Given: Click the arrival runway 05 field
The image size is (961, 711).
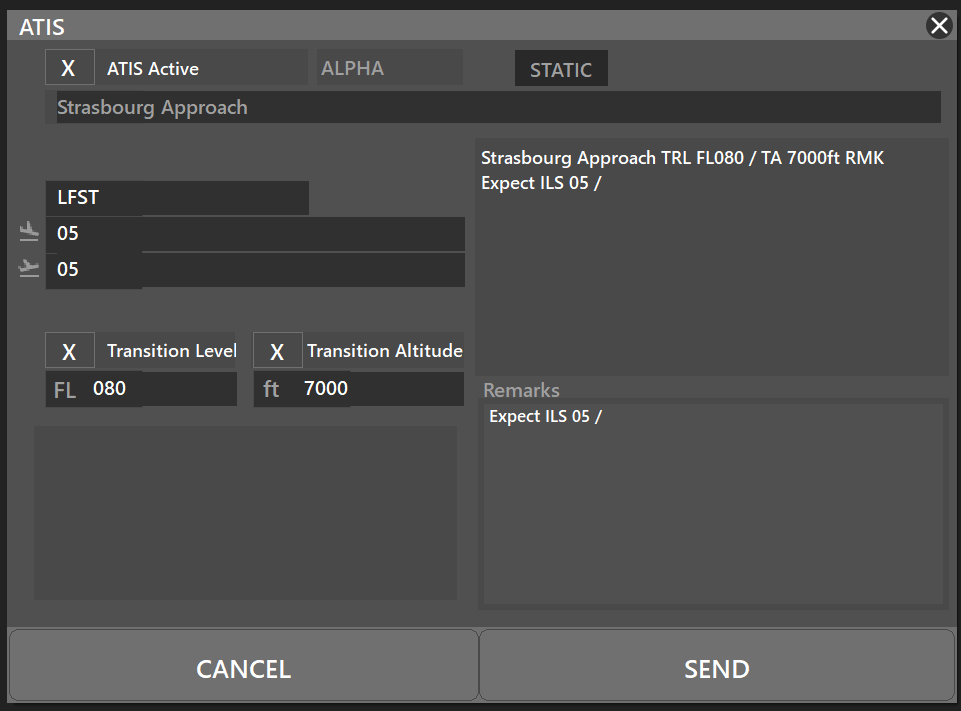Looking at the screenshot, I should point(255,234).
